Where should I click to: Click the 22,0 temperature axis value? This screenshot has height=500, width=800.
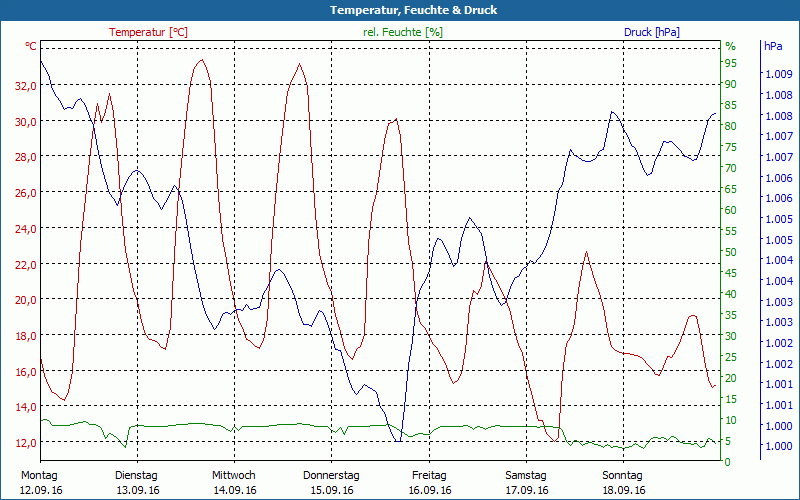(x=26, y=264)
